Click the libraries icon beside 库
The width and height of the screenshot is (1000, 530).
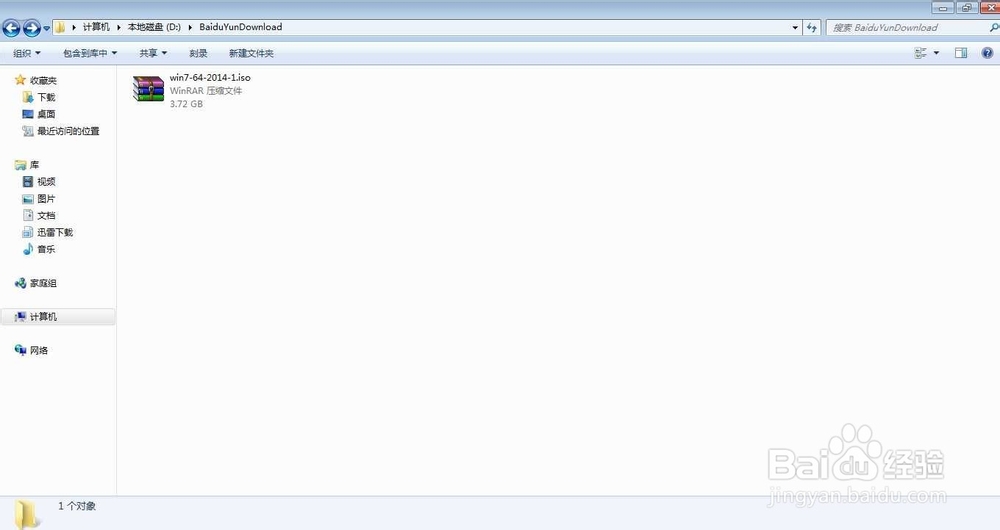[20, 165]
